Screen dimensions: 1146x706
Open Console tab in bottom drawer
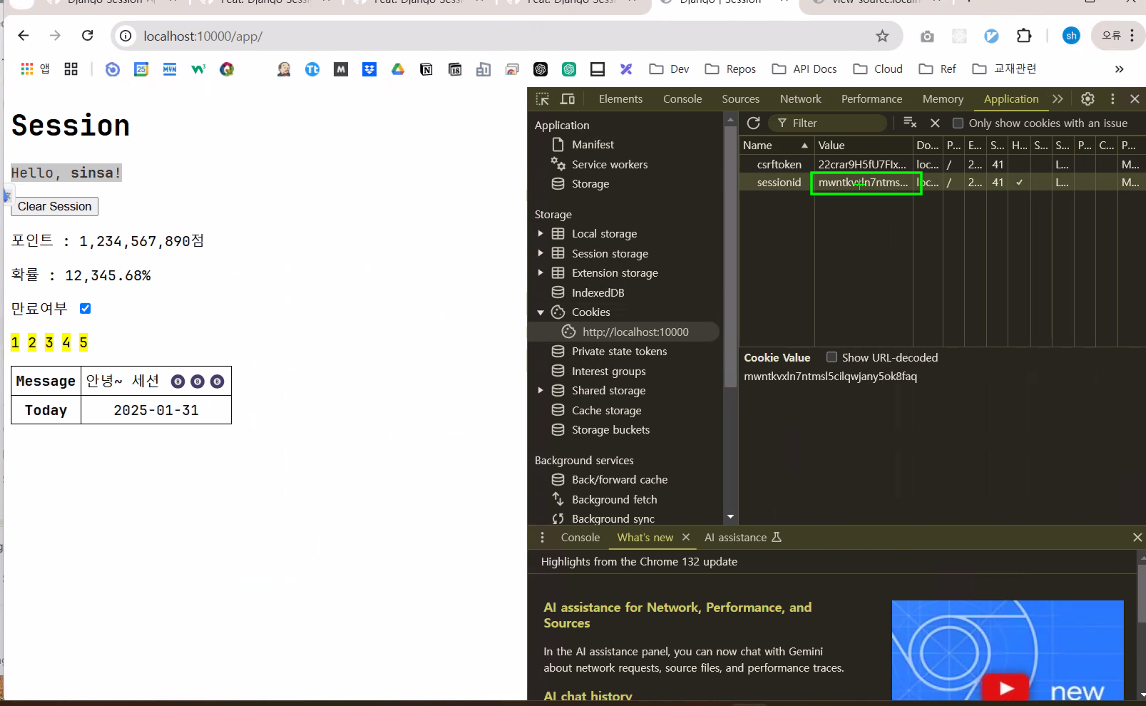point(580,537)
